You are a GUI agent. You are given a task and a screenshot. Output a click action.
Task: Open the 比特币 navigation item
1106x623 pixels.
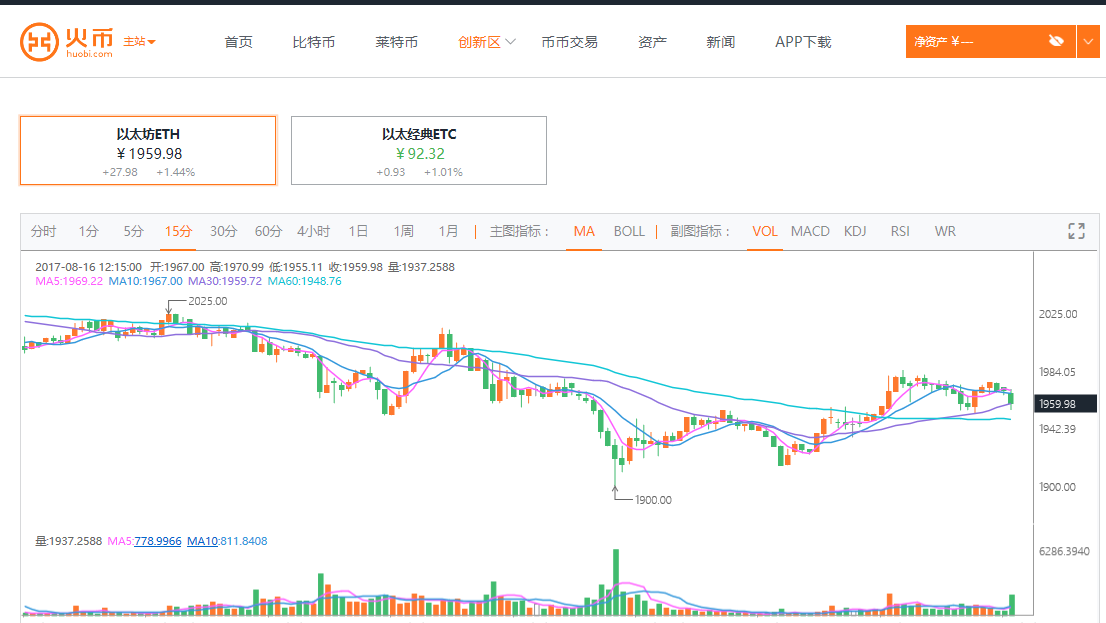coord(313,42)
